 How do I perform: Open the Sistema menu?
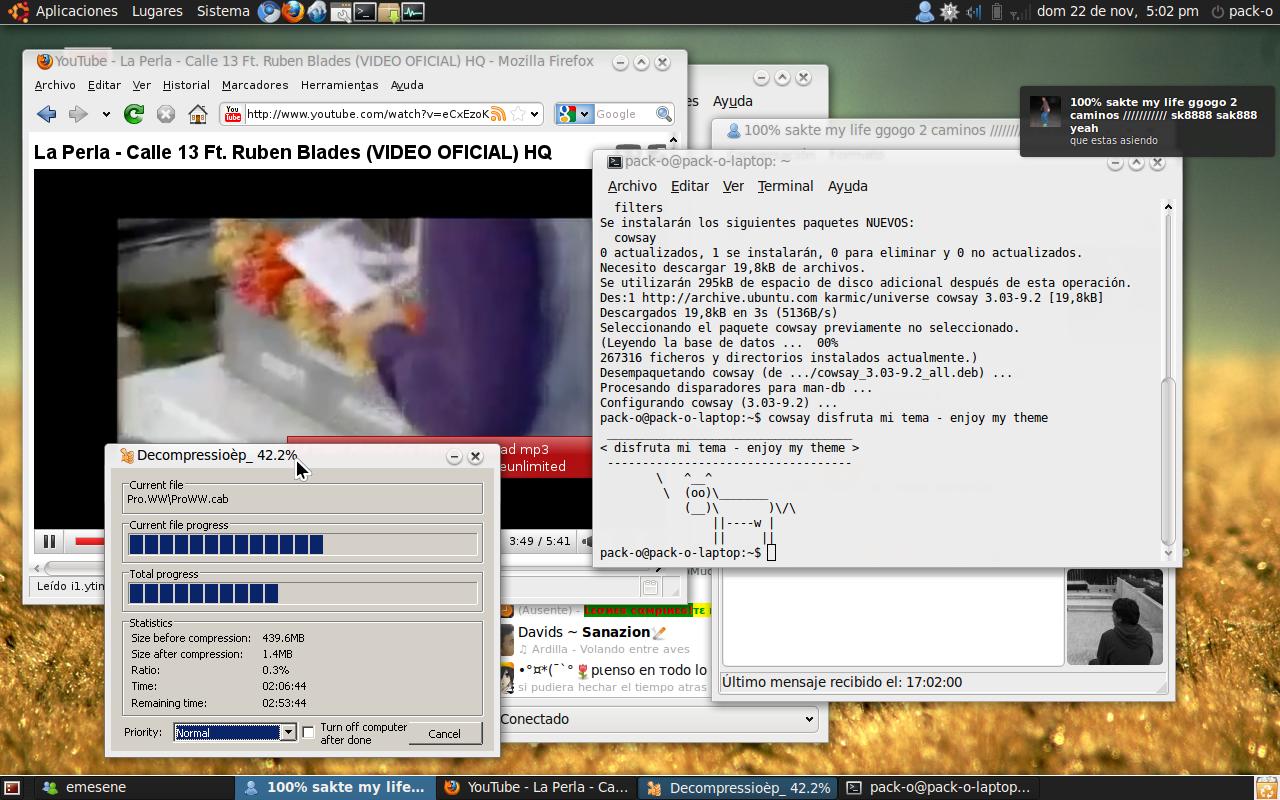(223, 11)
